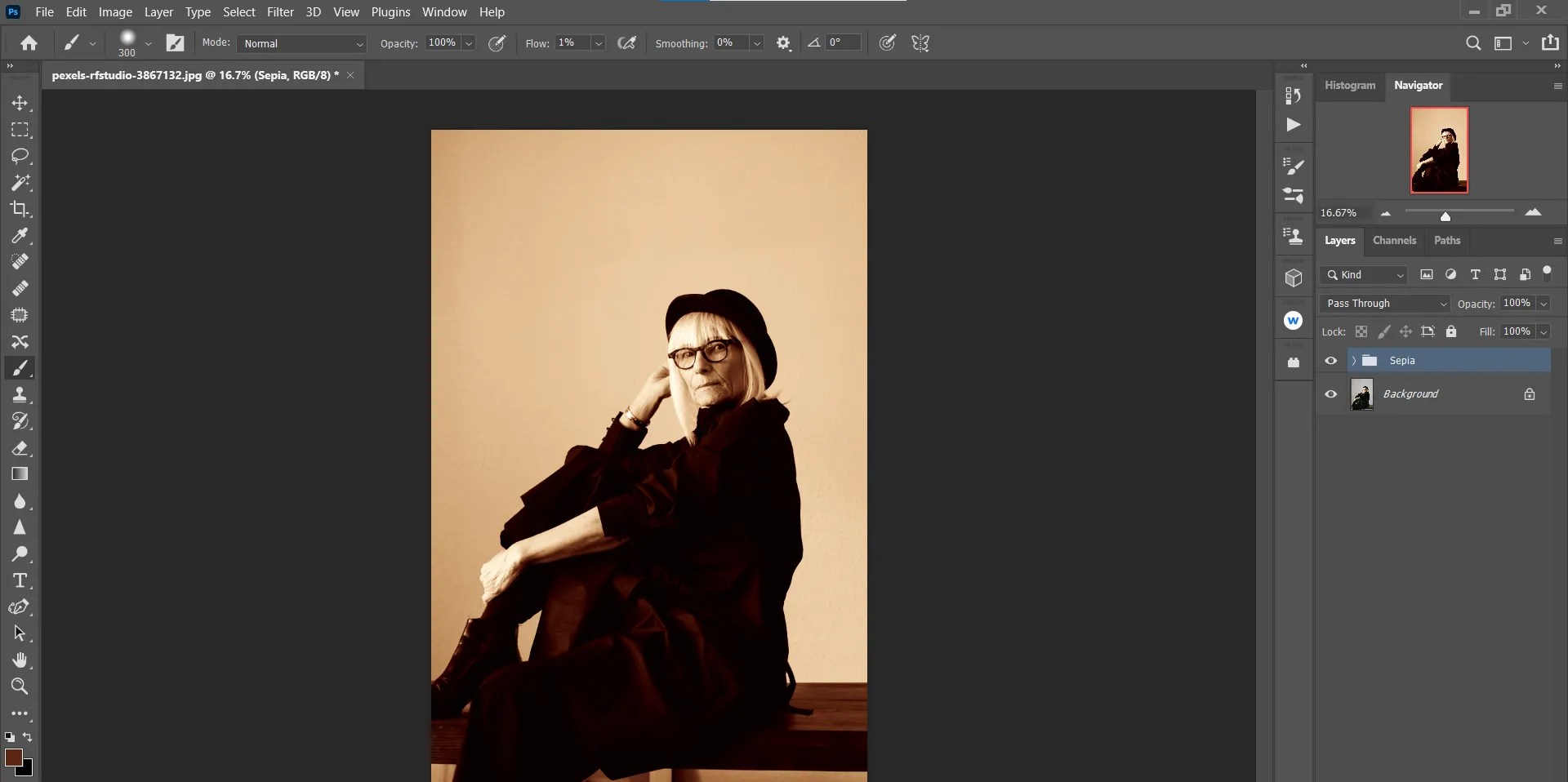Open the Pass Through dropdown
The width and height of the screenshot is (1568, 782).
[x=1384, y=303]
